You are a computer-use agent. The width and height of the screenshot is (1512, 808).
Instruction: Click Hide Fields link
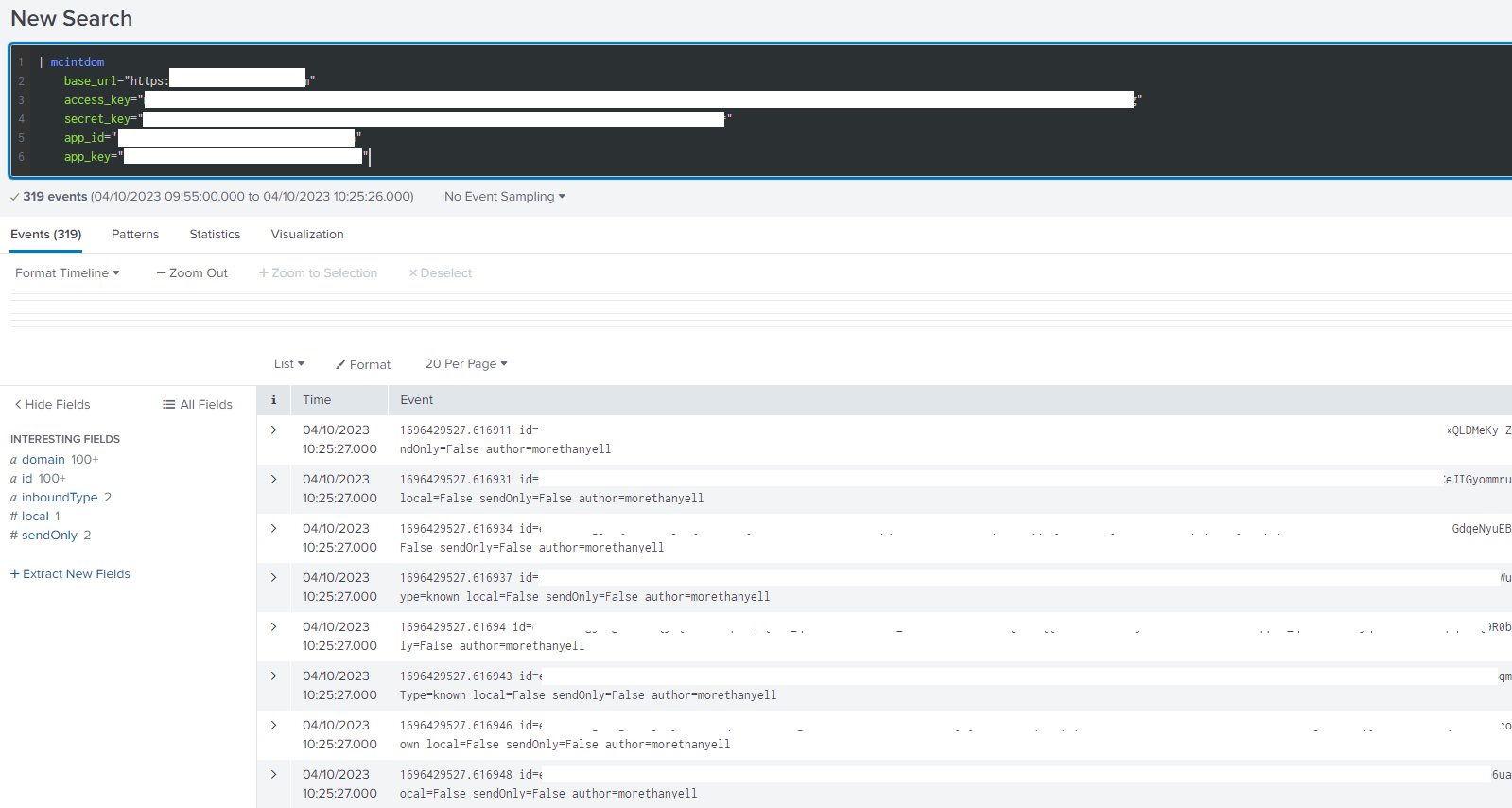tap(53, 404)
